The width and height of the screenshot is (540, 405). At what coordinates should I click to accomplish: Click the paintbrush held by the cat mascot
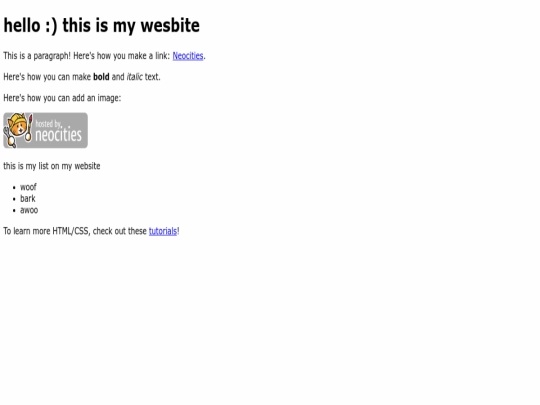(x=29, y=128)
